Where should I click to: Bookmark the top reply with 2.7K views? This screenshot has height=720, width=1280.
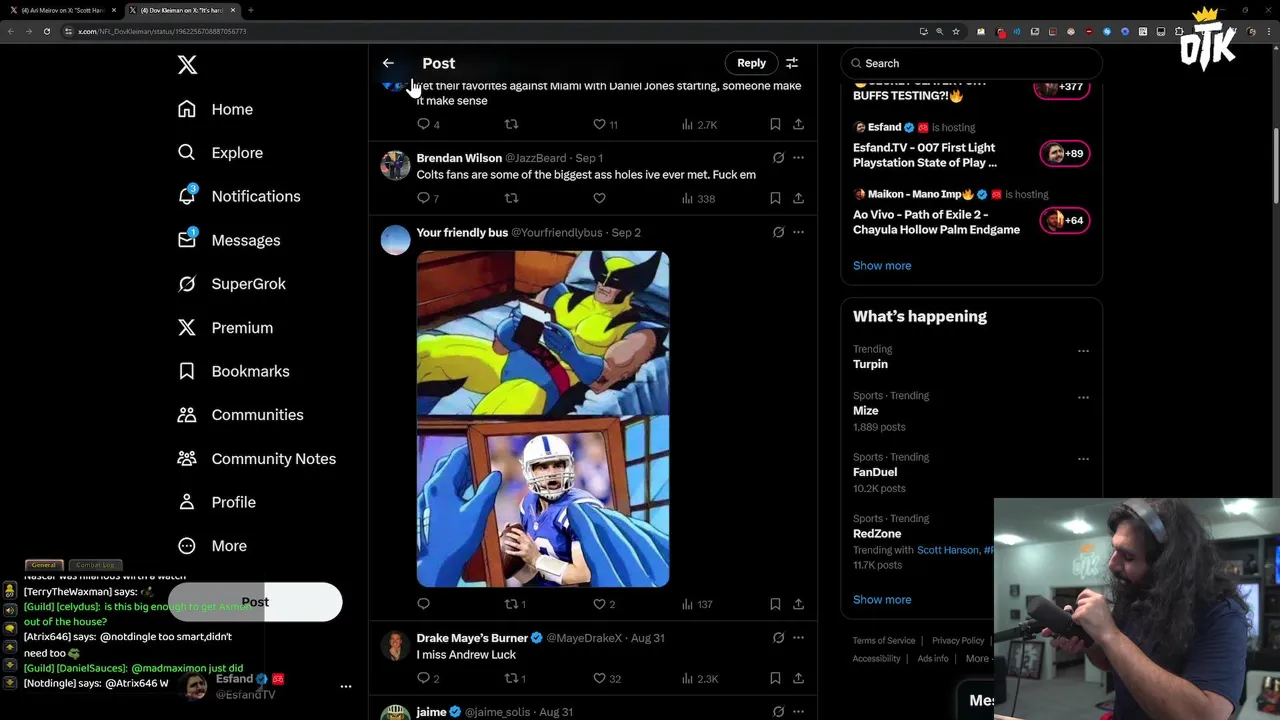point(775,124)
